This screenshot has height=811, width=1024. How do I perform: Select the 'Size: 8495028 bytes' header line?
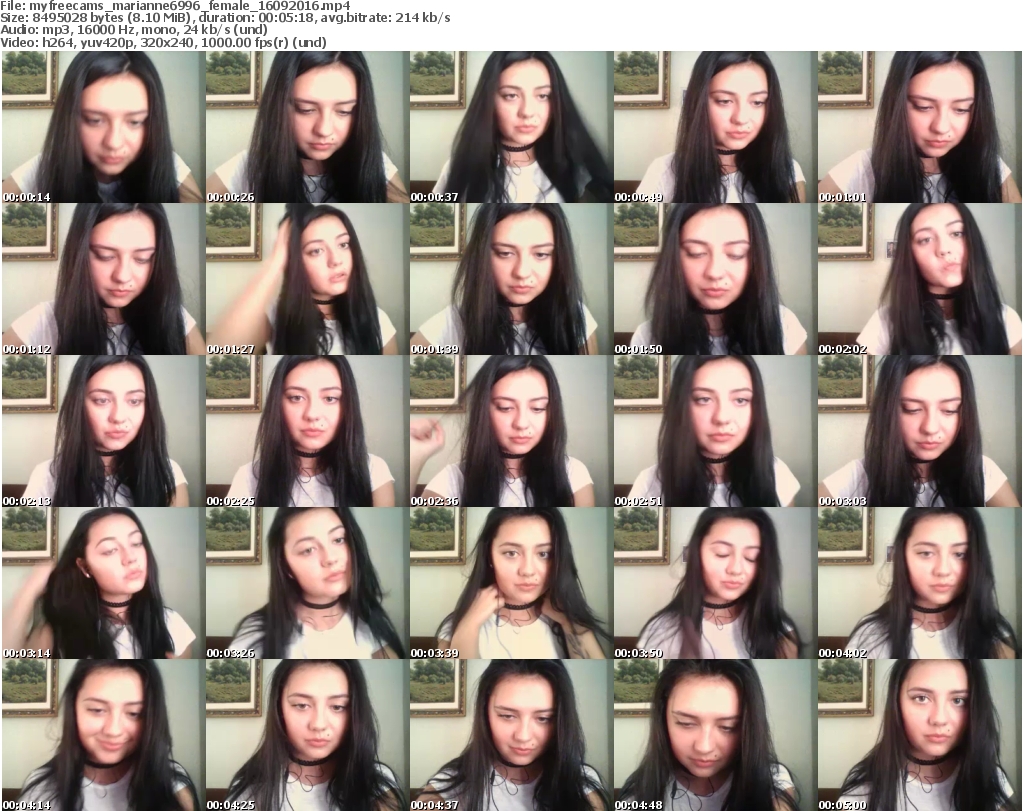[x=225, y=18]
